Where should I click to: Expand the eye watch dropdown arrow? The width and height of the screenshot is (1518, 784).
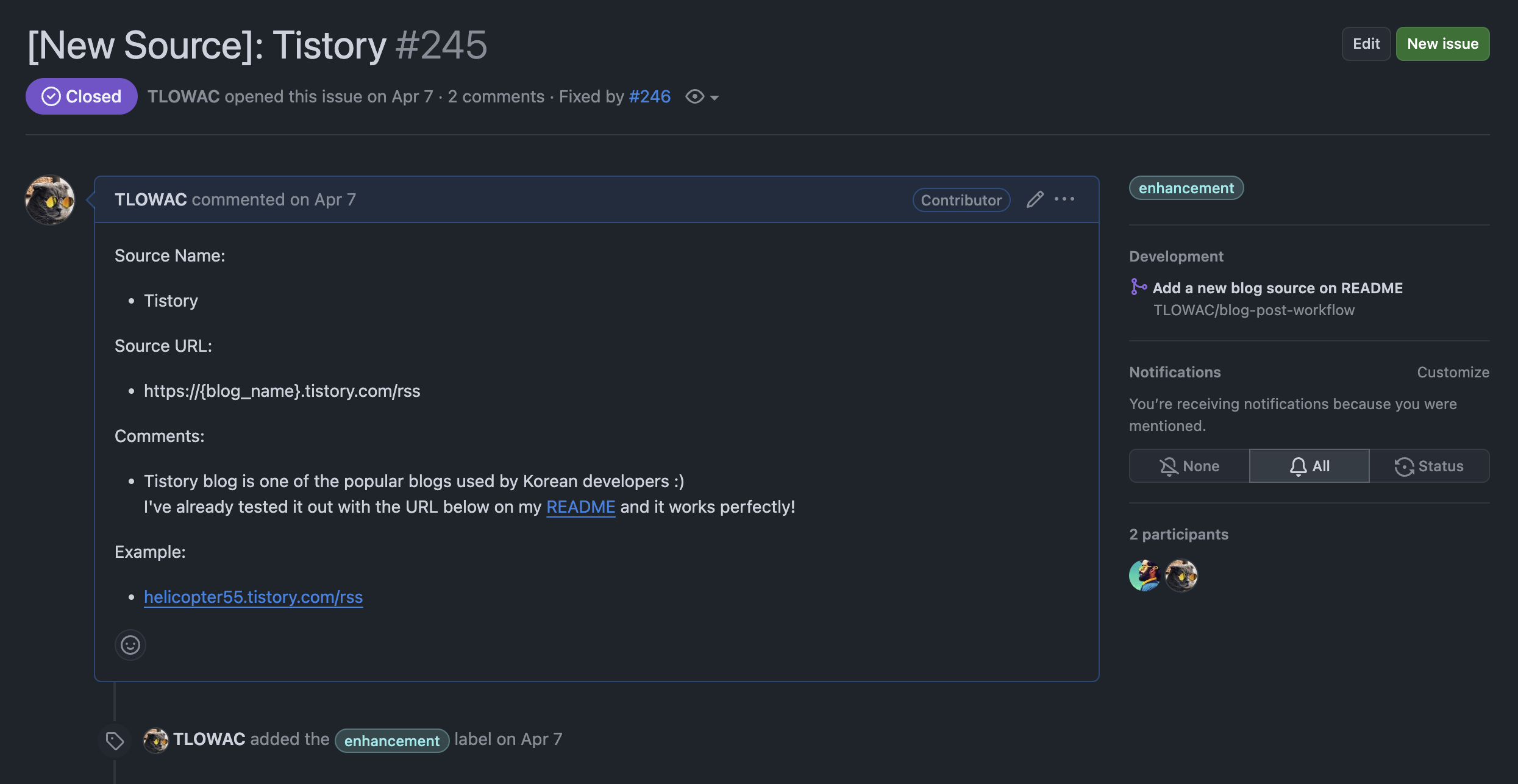714,98
